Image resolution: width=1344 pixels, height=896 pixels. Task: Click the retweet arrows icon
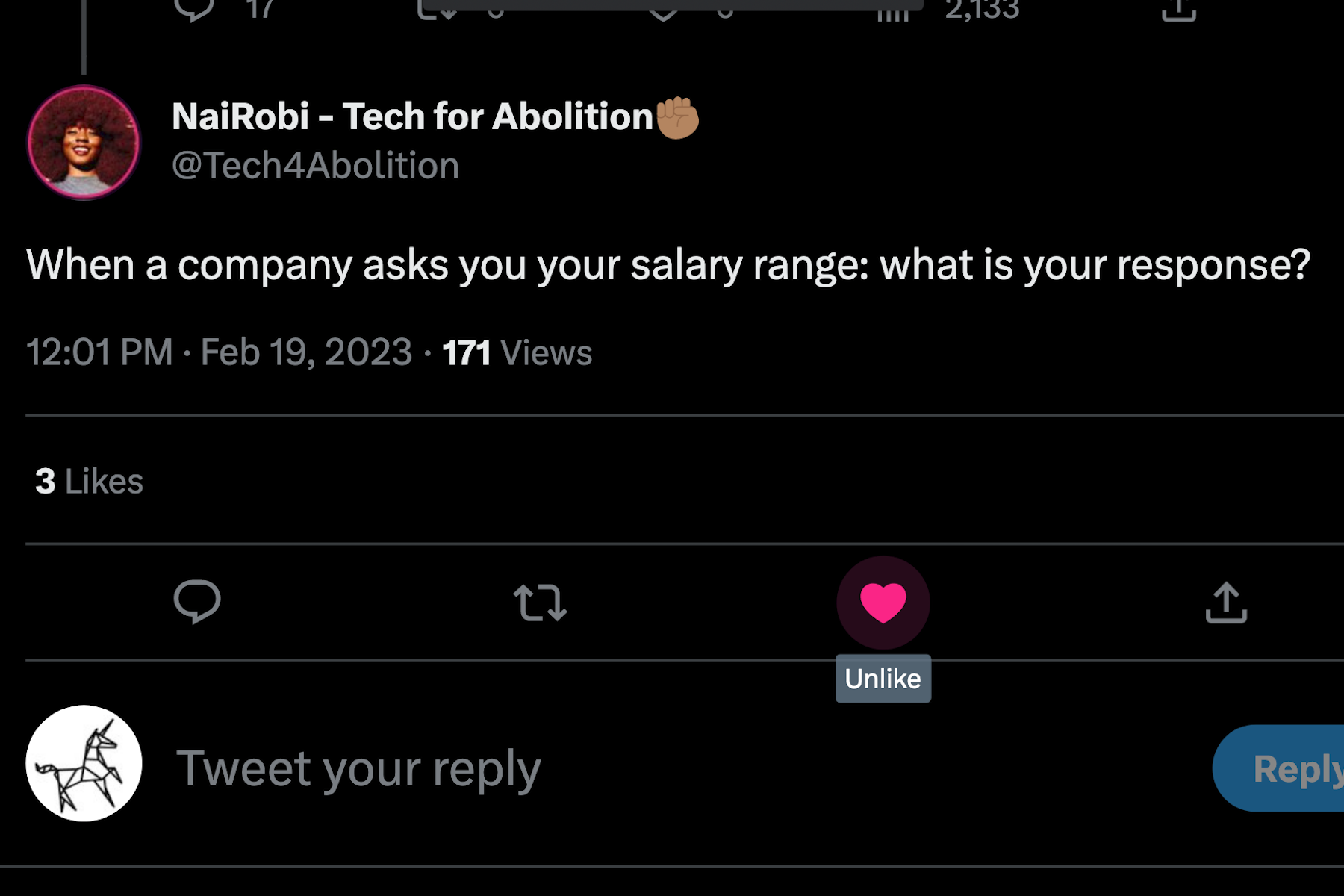coord(540,603)
